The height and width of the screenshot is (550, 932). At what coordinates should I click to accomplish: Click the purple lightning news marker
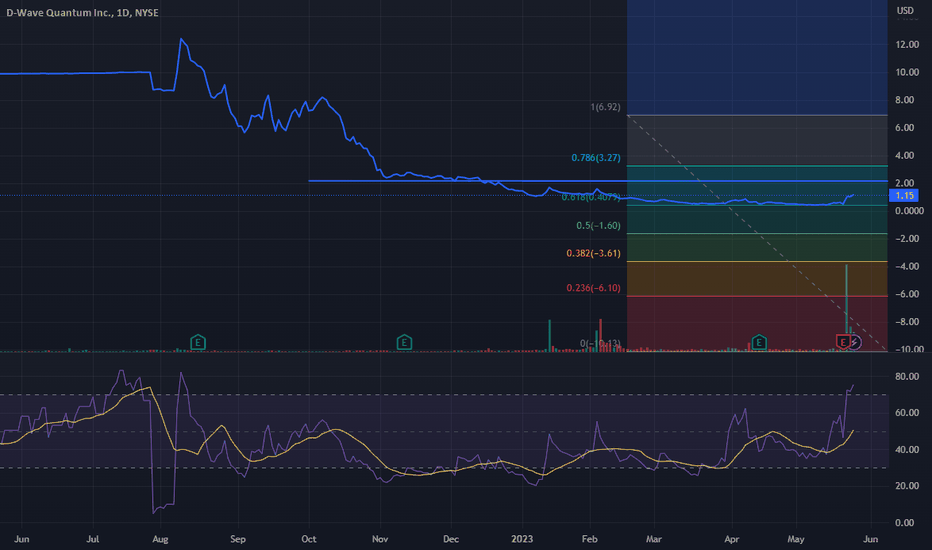click(x=855, y=342)
